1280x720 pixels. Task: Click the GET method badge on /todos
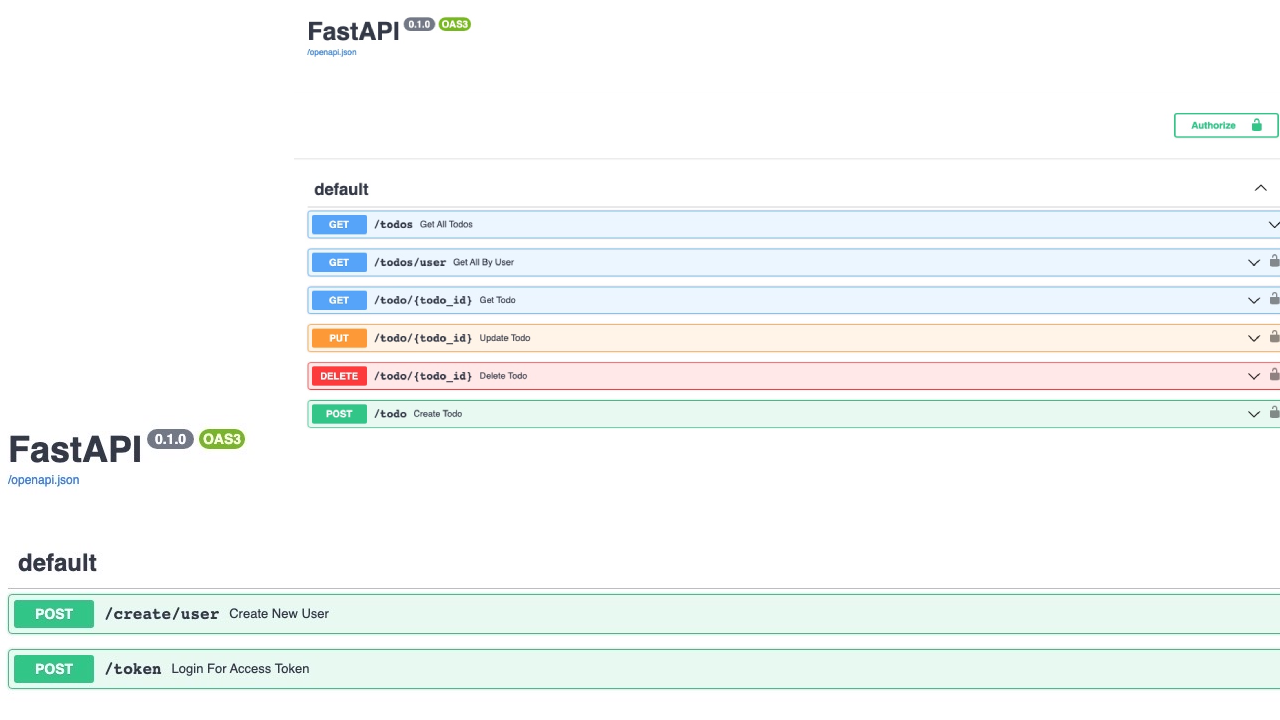click(338, 224)
